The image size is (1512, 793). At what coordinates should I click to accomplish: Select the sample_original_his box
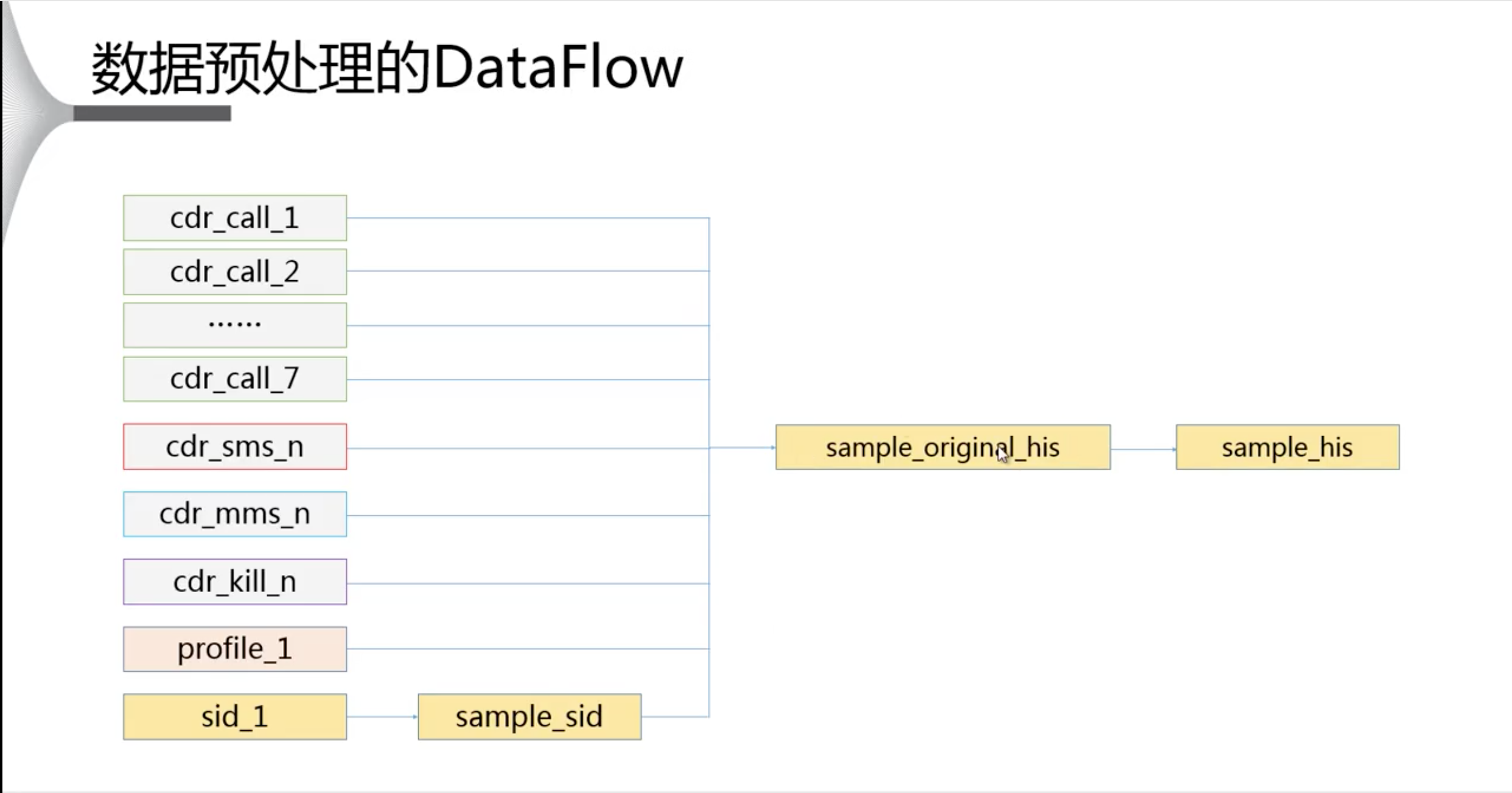point(943,447)
